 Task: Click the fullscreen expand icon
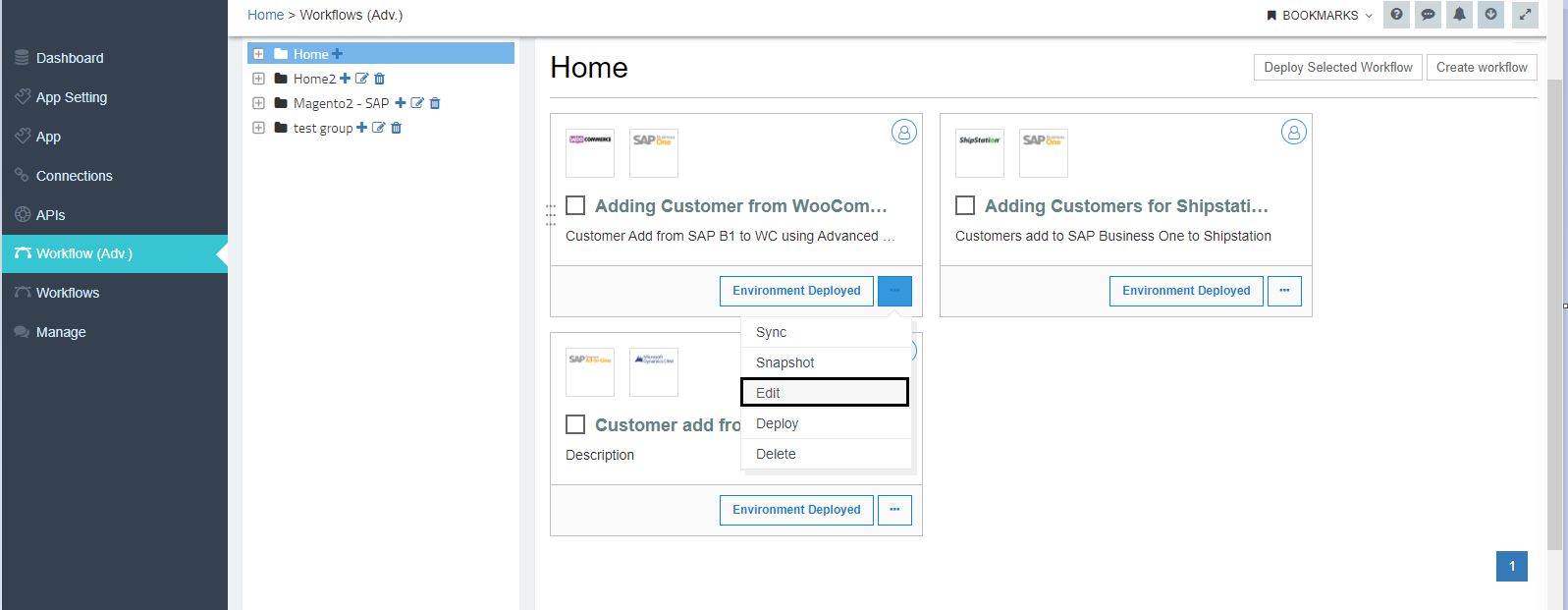point(1525,15)
